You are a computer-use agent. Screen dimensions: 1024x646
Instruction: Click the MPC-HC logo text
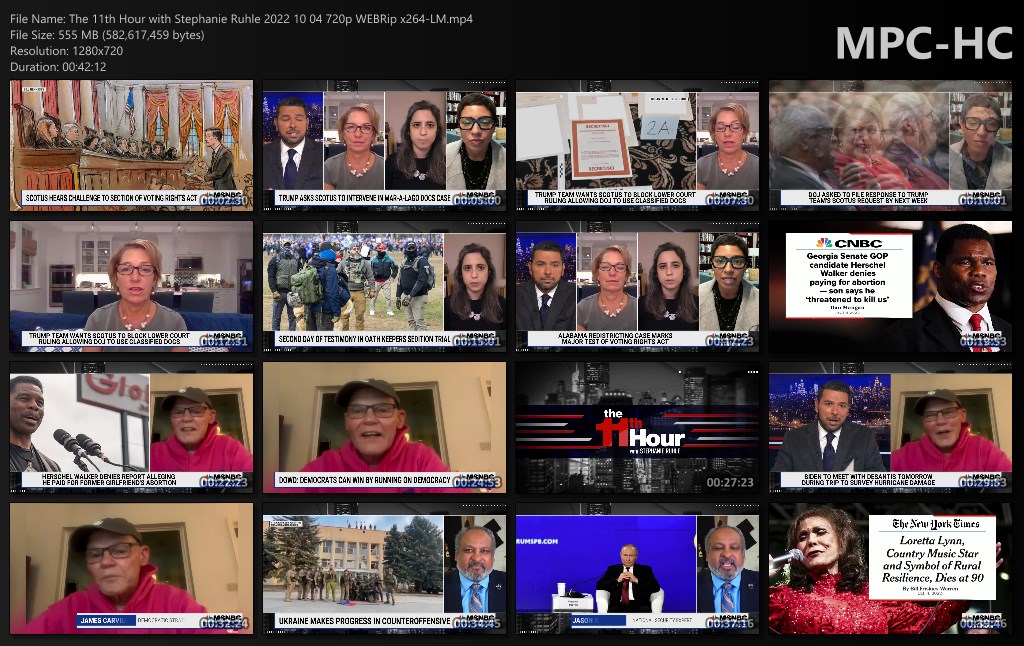(924, 43)
